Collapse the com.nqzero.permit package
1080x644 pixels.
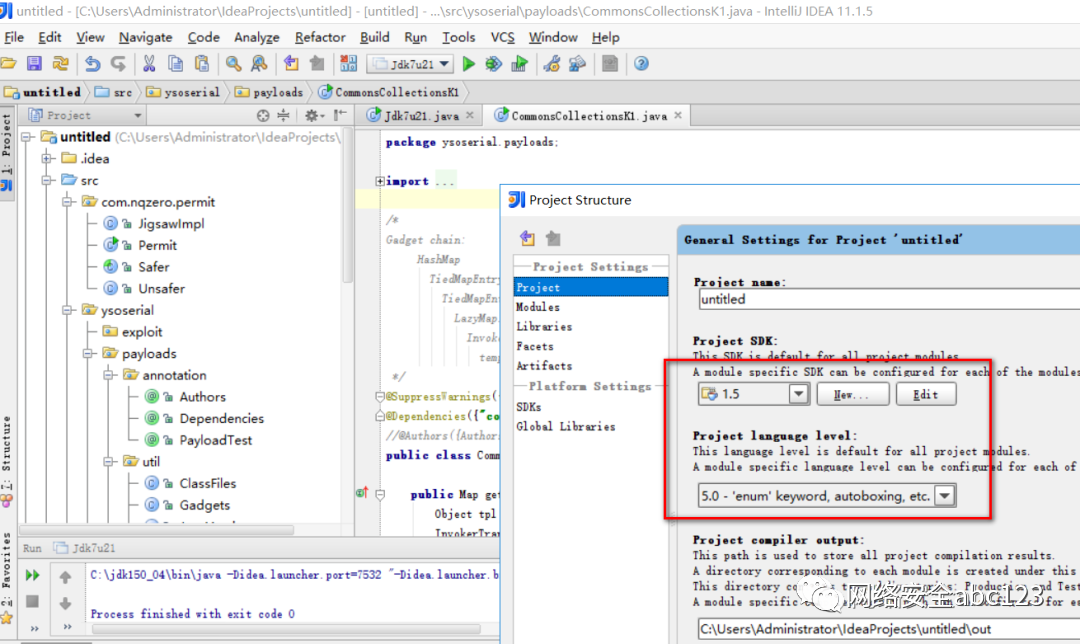click(68, 202)
